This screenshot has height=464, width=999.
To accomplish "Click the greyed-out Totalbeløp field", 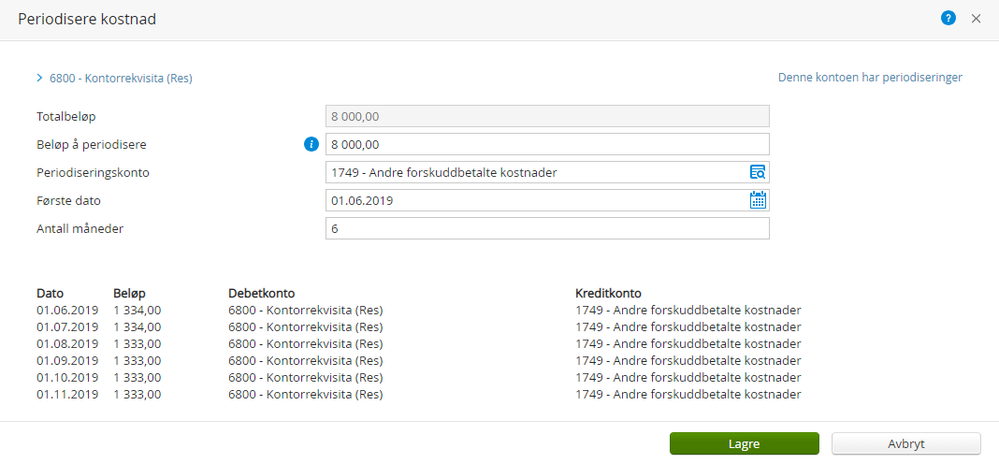I will click(x=547, y=116).
